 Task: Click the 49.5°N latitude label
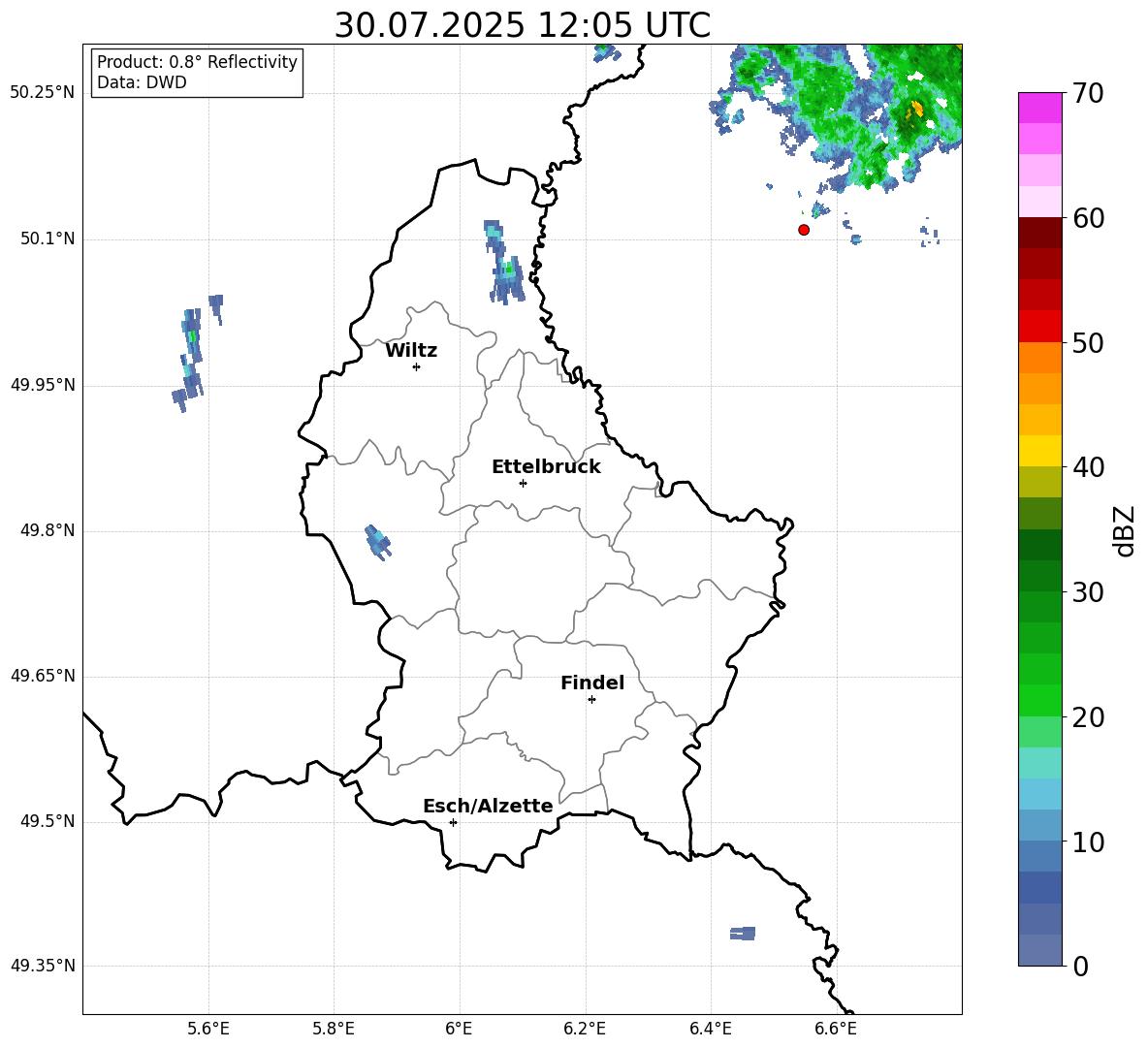48,821
